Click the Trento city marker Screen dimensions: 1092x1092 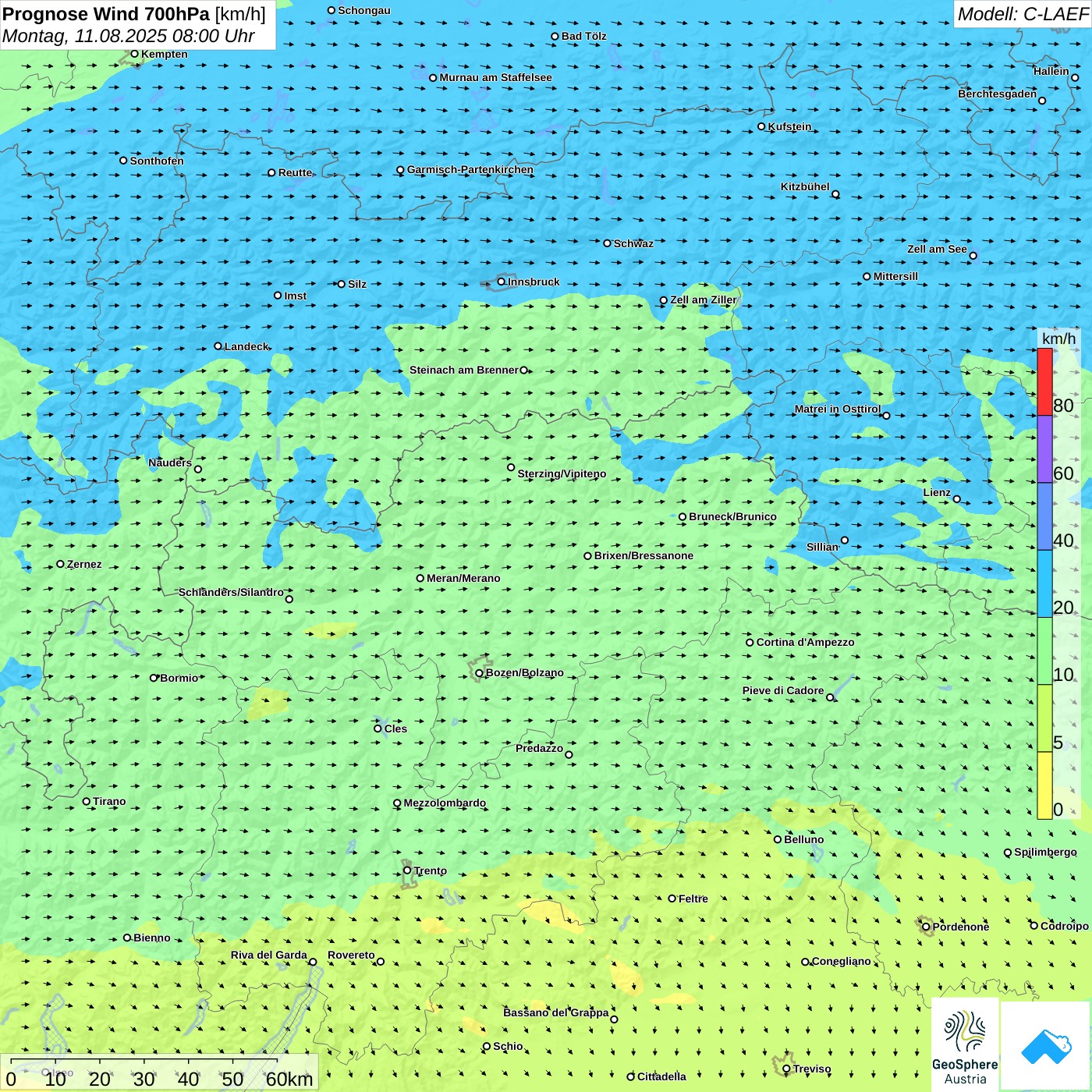pos(407,870)
